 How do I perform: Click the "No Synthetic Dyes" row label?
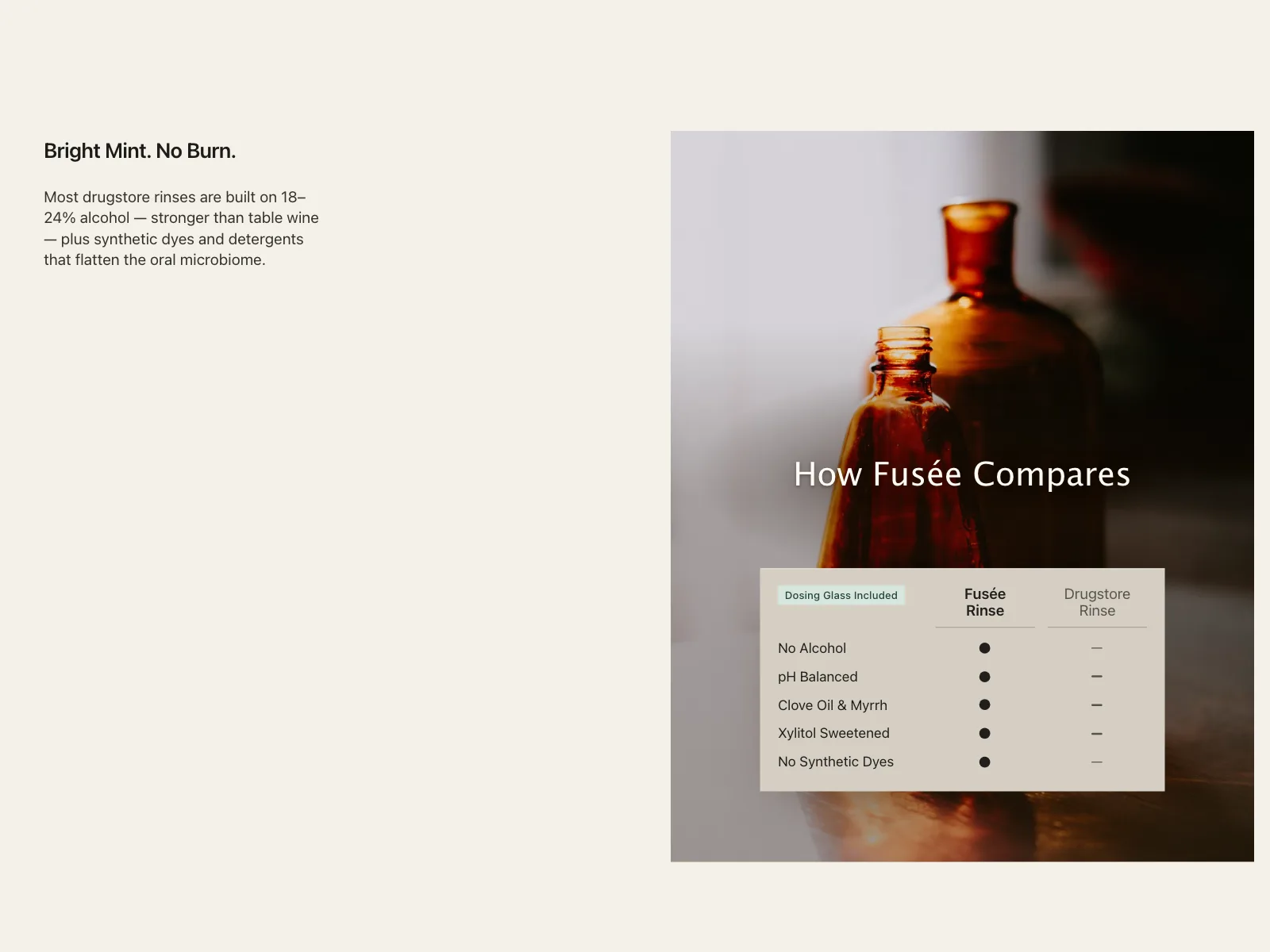[x=836, y=762]
